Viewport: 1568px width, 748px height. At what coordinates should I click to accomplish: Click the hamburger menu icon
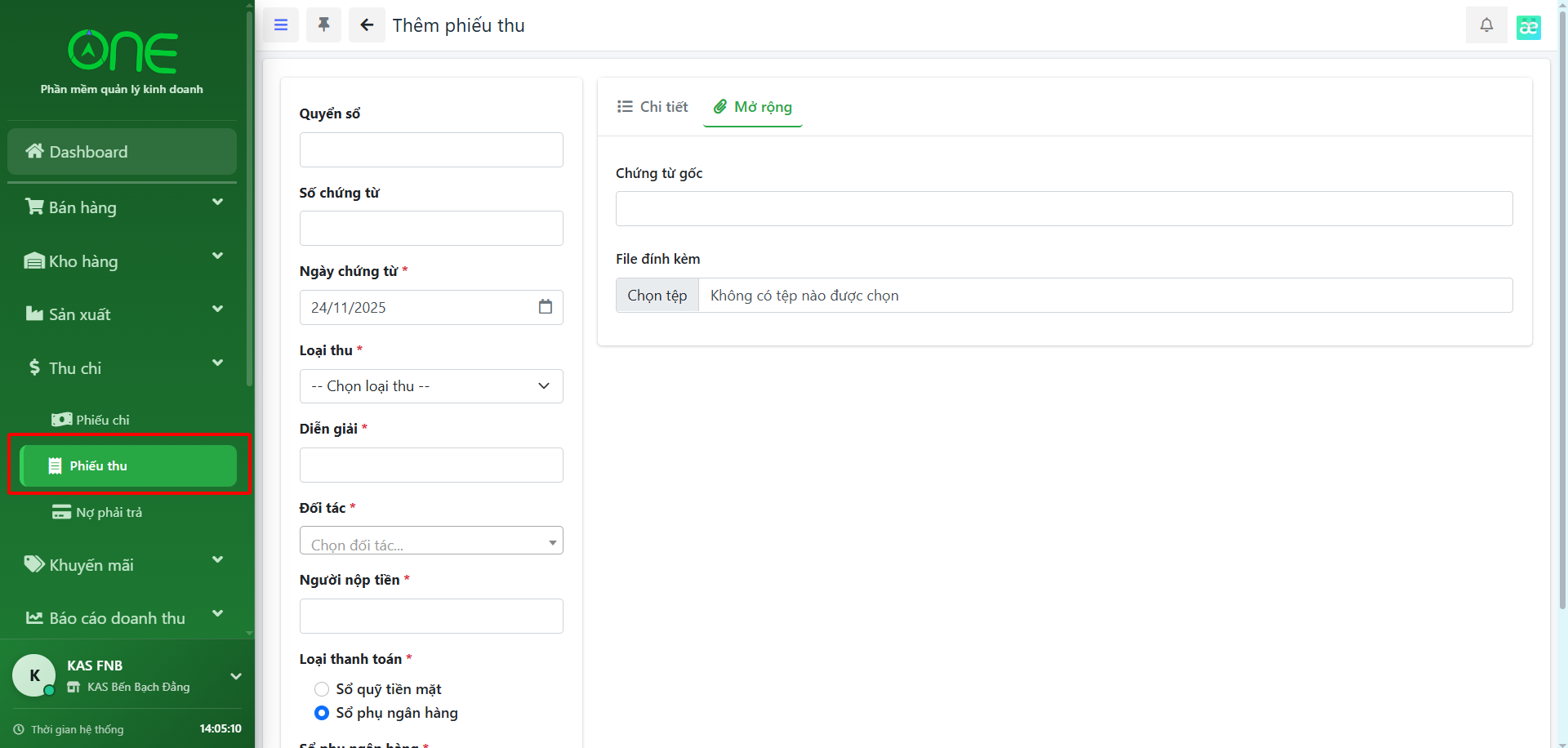[x=280, y=25]
